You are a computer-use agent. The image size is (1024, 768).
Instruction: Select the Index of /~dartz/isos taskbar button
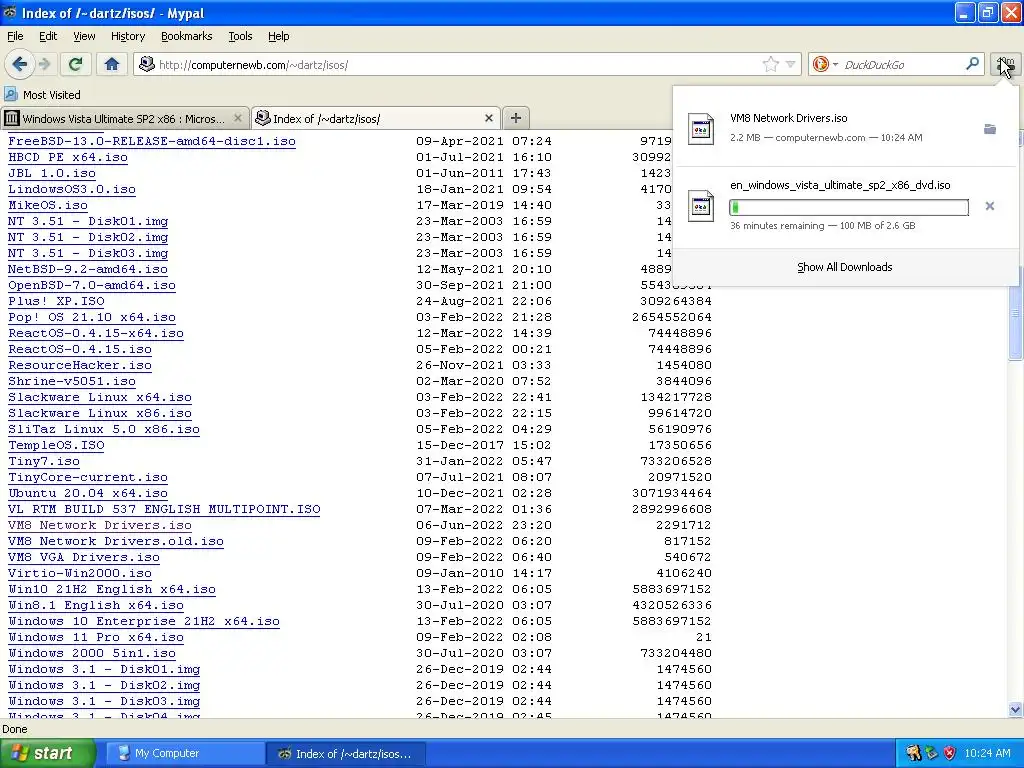[x=346, y=753]
